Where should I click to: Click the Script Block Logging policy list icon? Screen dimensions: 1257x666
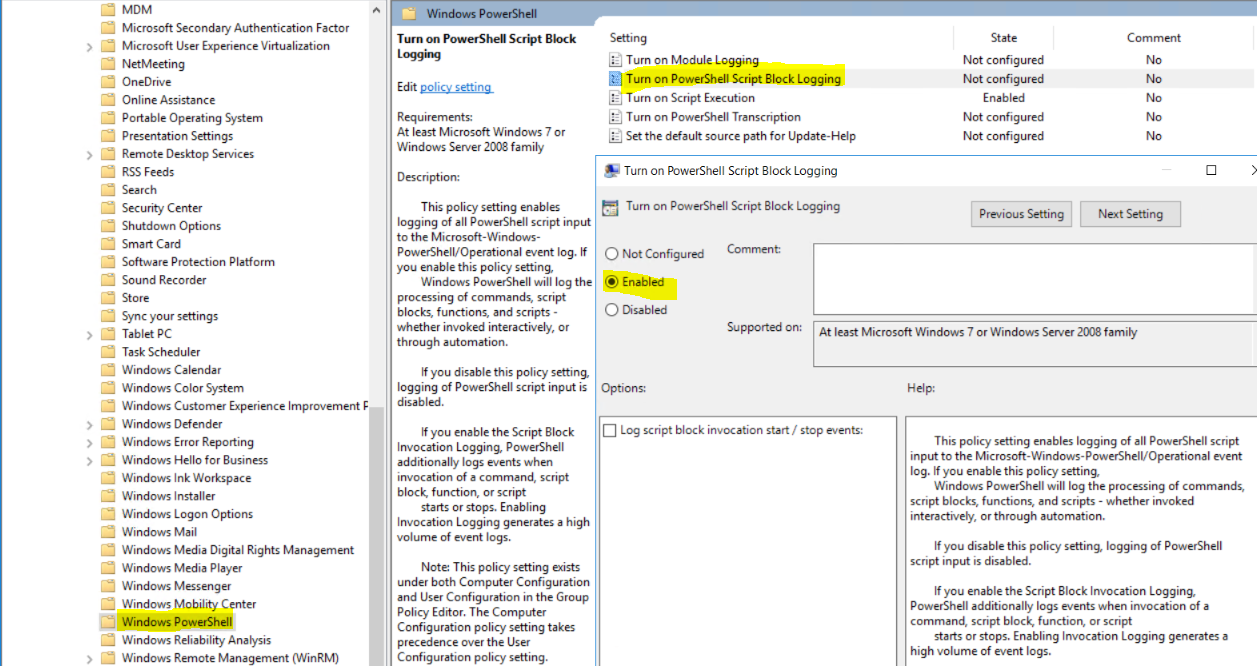click(616, 79)
